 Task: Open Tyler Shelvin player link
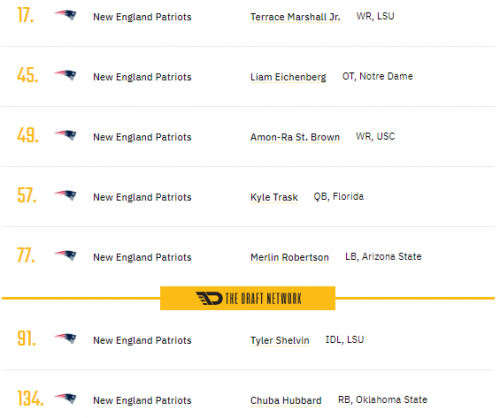(x=280, y=340)
